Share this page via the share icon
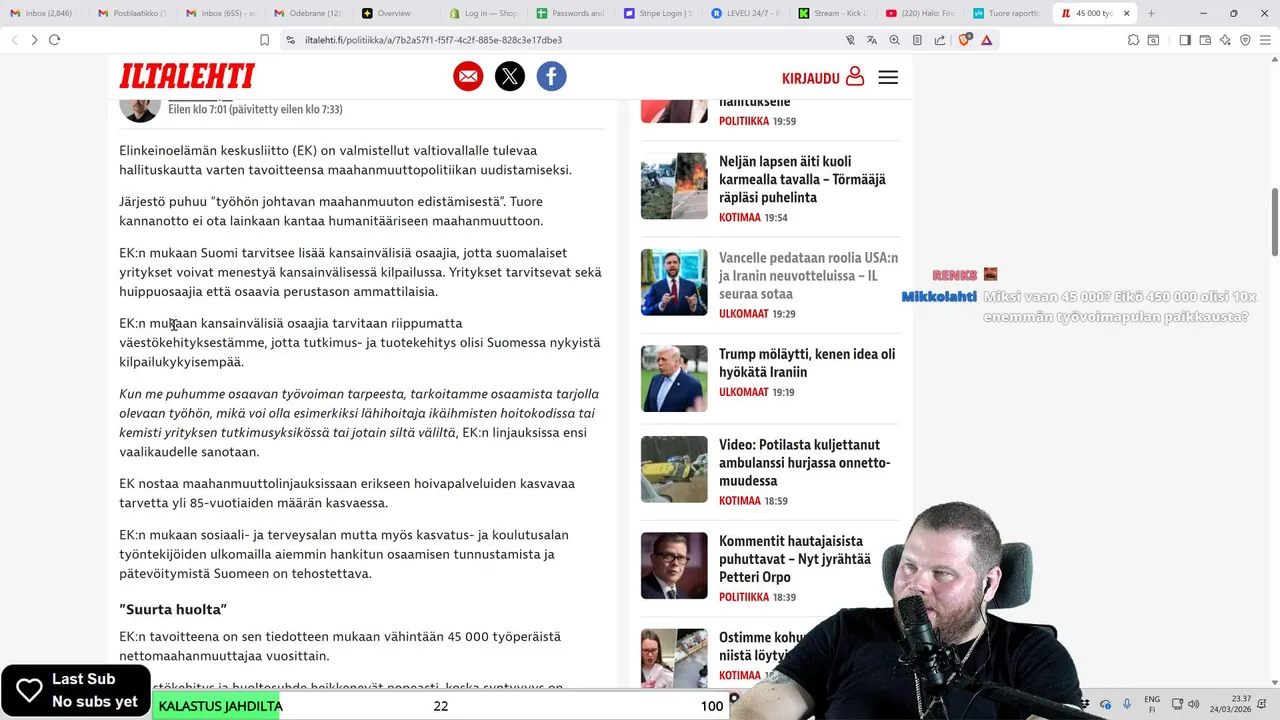 (x=940, y=40)
